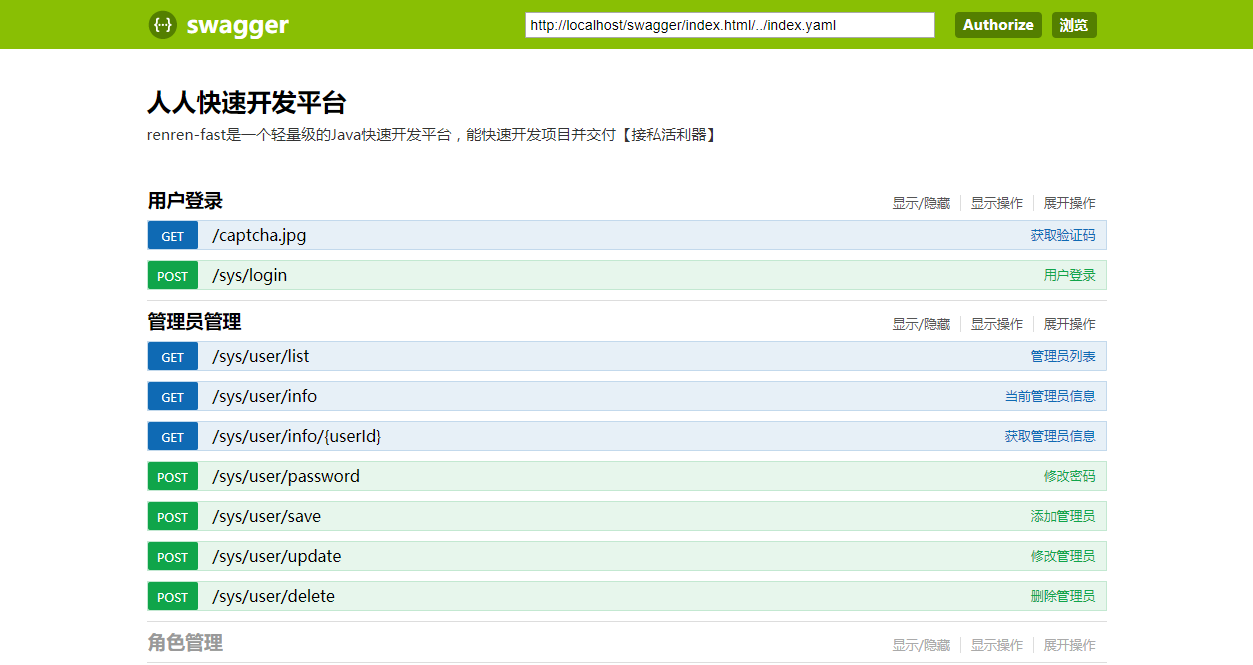
Task: Click the 修改密码 description link
Action: pyautogui.click(x=1070, y=477)
